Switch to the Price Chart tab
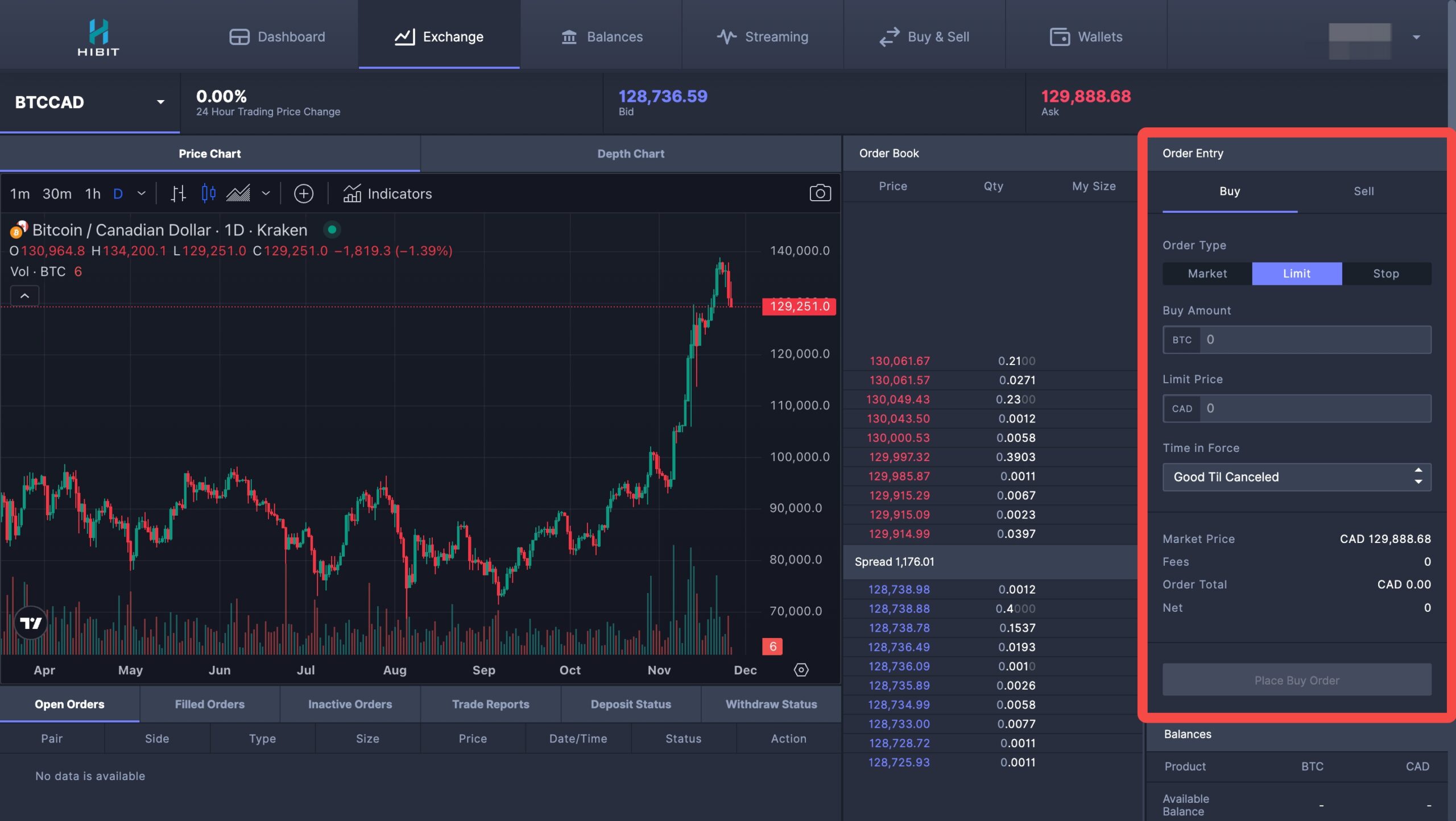Screen dimensions: 1456x821 [x=210, y=154]
